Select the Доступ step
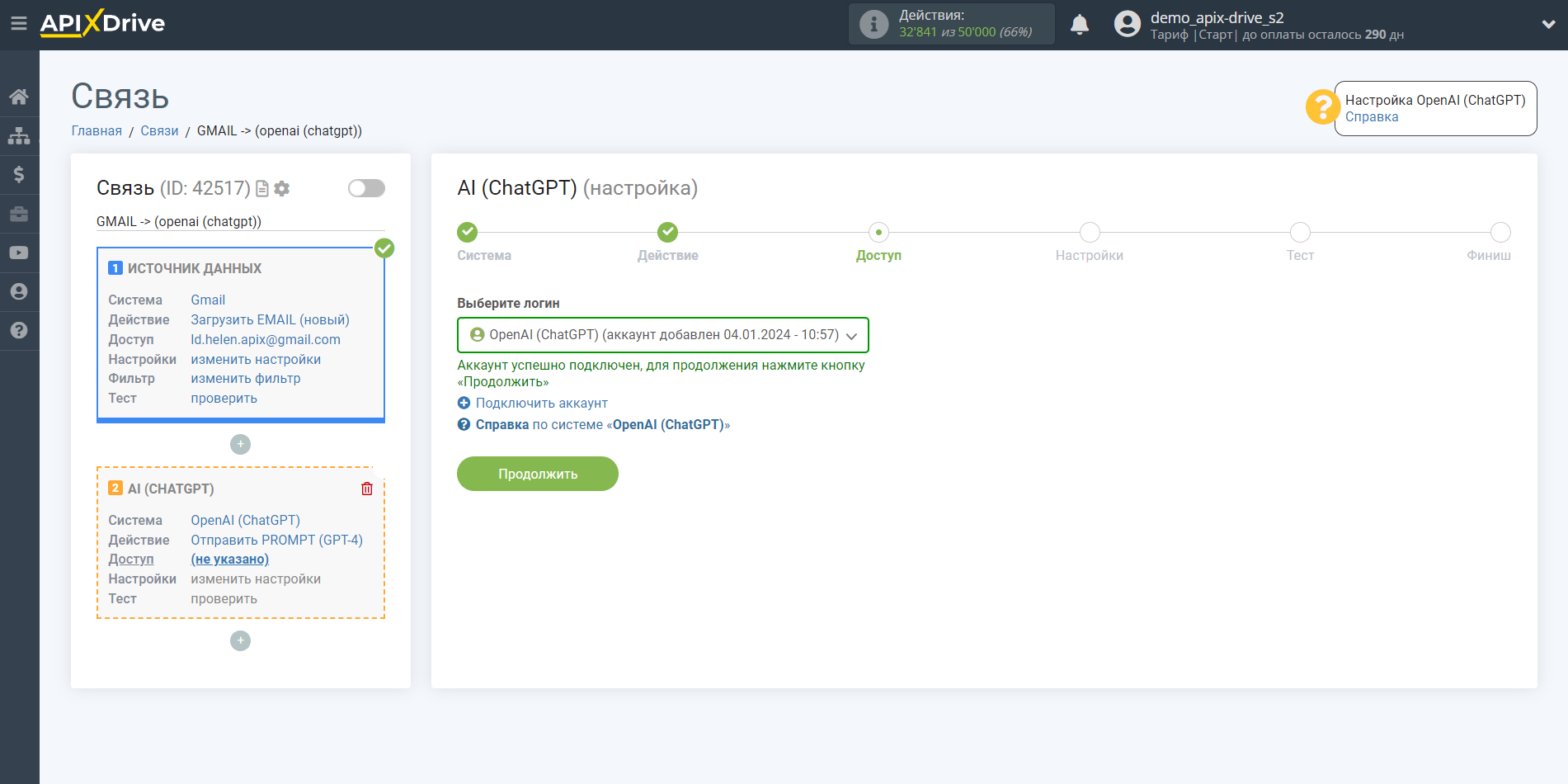The height and width of the screenshot is (784, 1568). [x=878, y=232]
